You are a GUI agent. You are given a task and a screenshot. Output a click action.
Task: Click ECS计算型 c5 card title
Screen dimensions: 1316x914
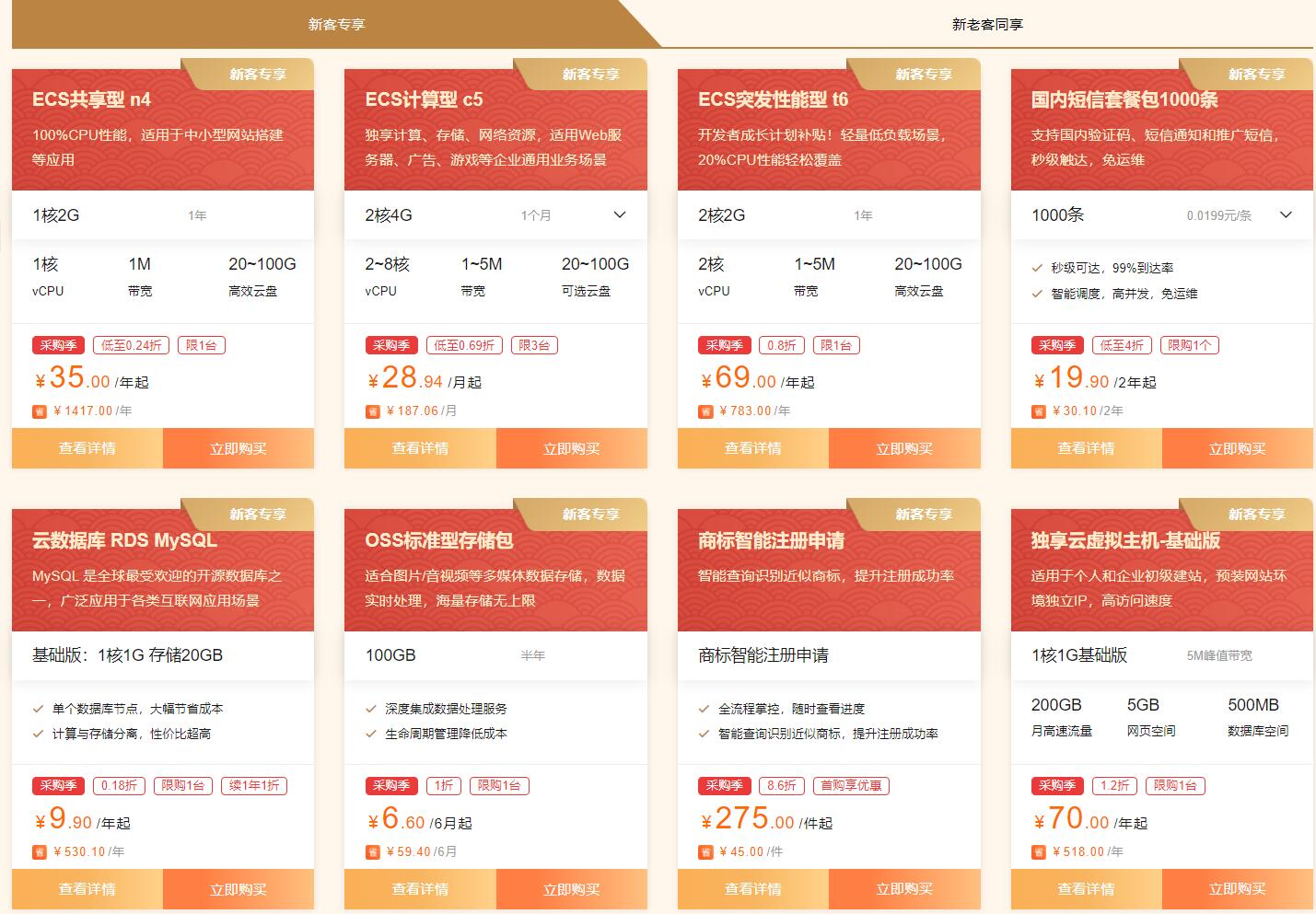424,99
